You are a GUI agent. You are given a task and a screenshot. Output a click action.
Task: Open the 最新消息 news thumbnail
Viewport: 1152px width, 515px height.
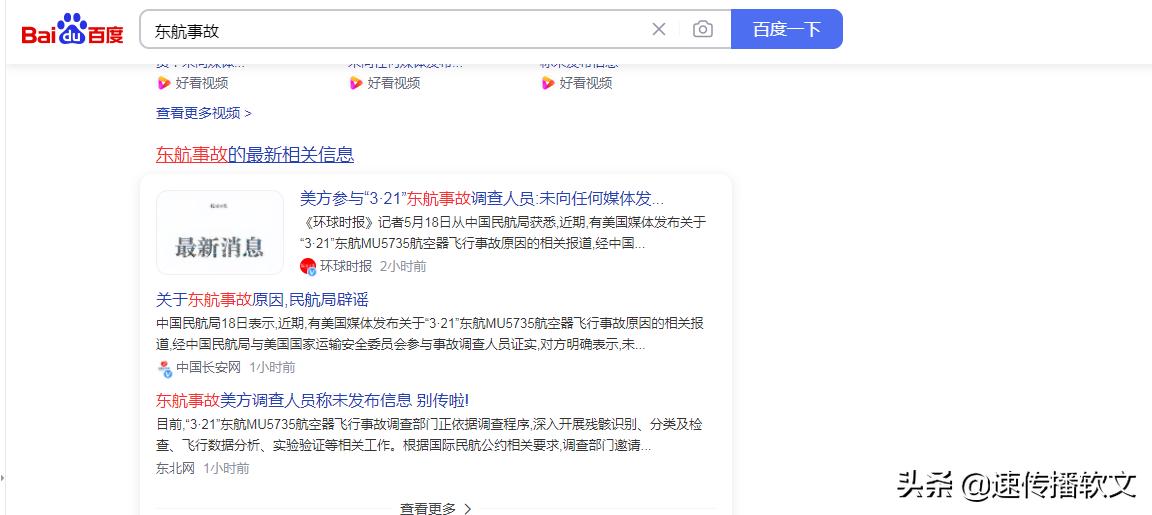point(220,232)
